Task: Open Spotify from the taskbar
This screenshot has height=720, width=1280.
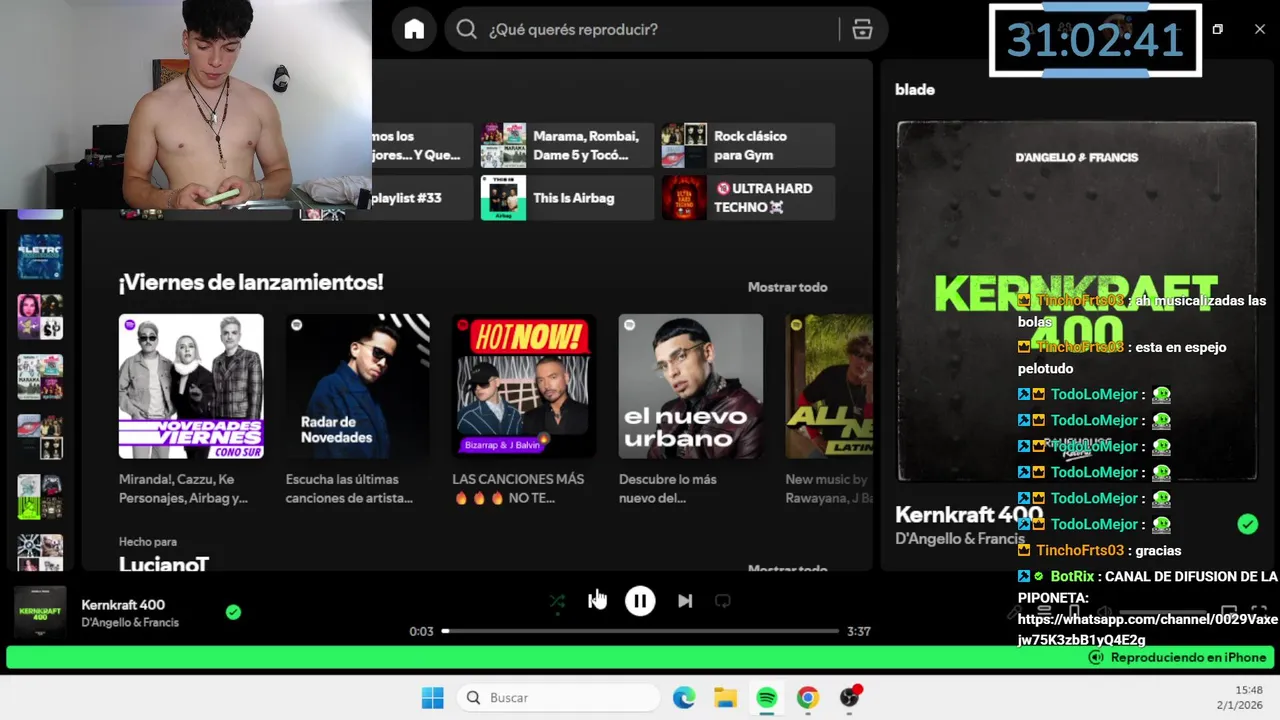Action: click(x=766, y=697)
